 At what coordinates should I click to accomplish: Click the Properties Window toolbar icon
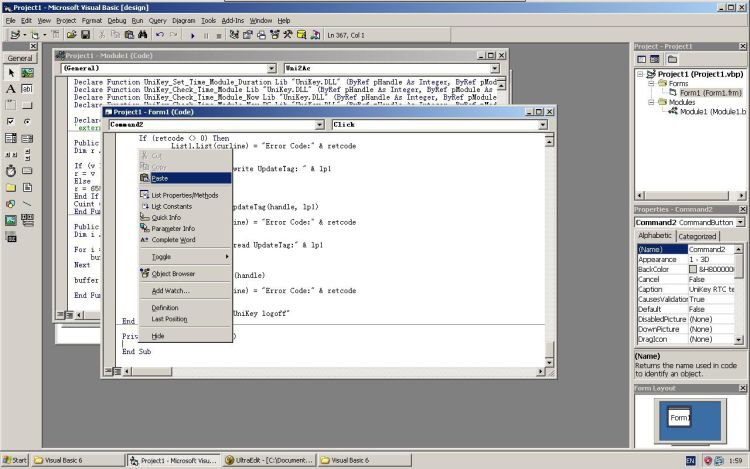[x=247, y=35]
